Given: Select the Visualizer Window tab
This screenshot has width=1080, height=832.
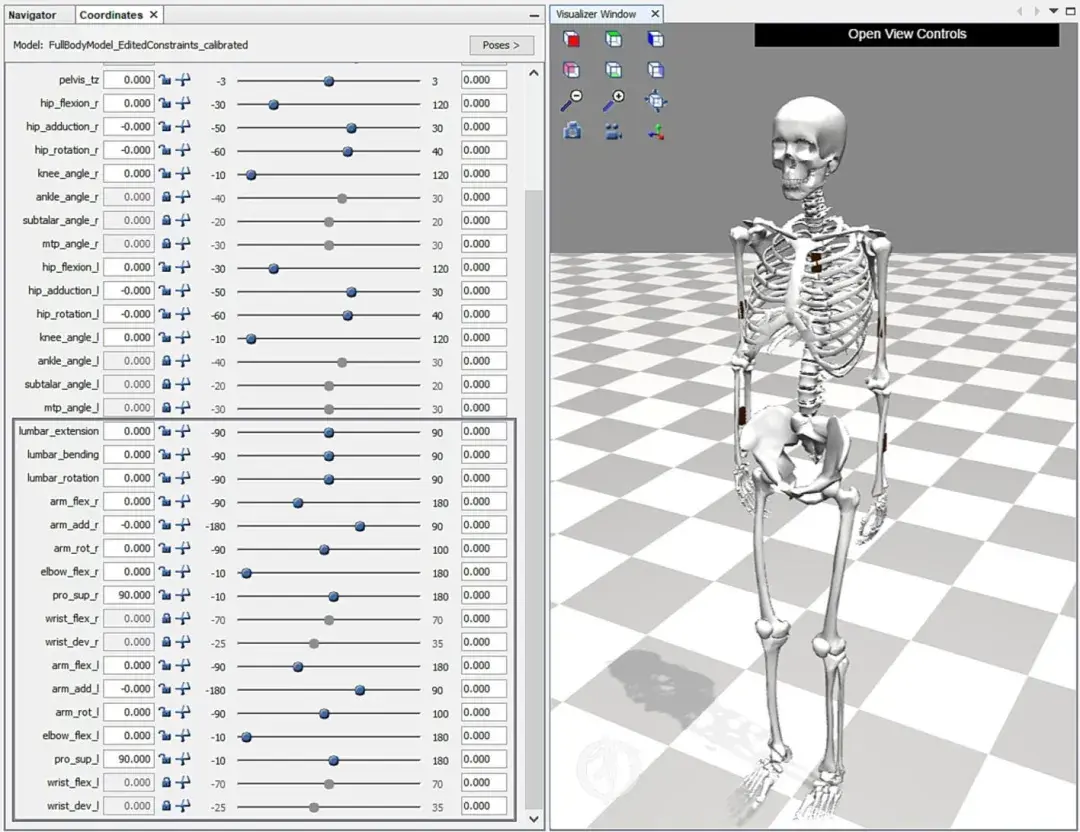Looking at the screenshot, I should point(597,14).
